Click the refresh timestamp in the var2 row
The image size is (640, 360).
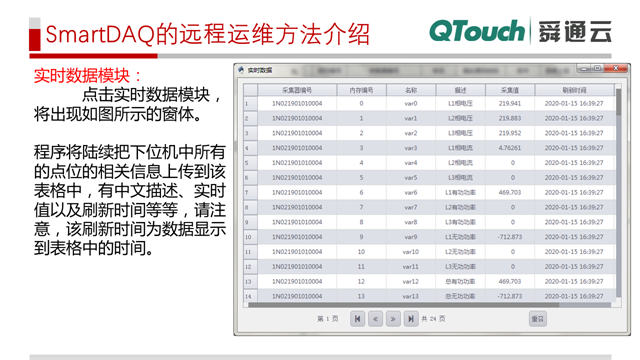pos(574,133)
